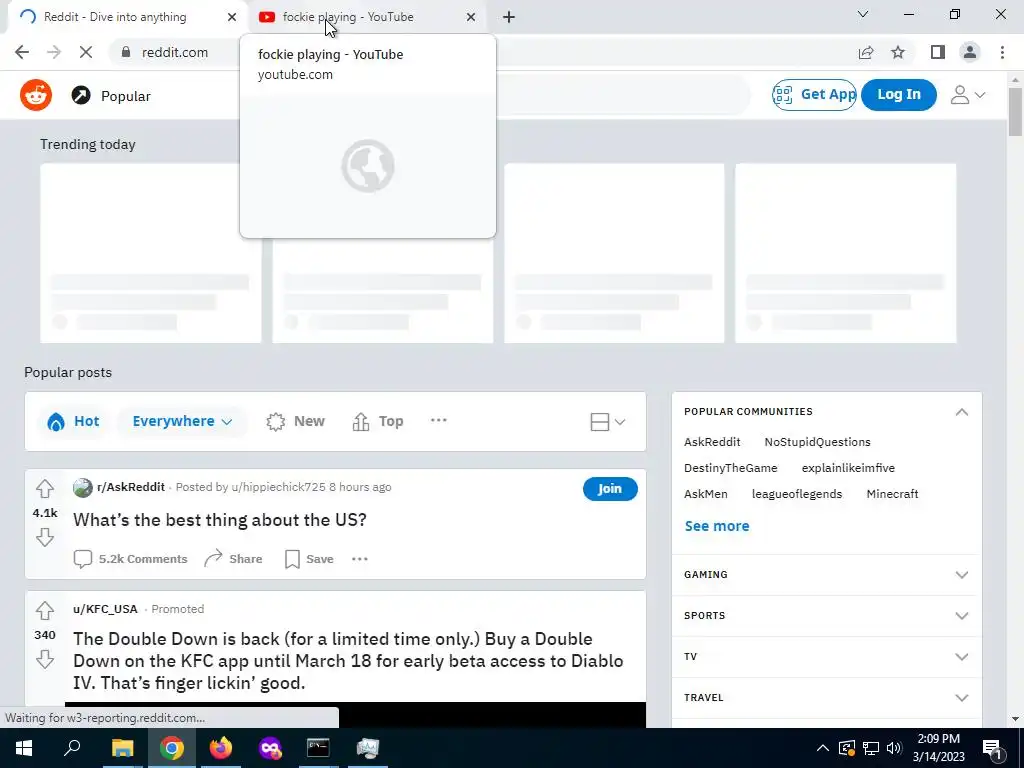This screenshot has height=768, width=1024.
Task: Sort posts by New
Action: [295, 421]
